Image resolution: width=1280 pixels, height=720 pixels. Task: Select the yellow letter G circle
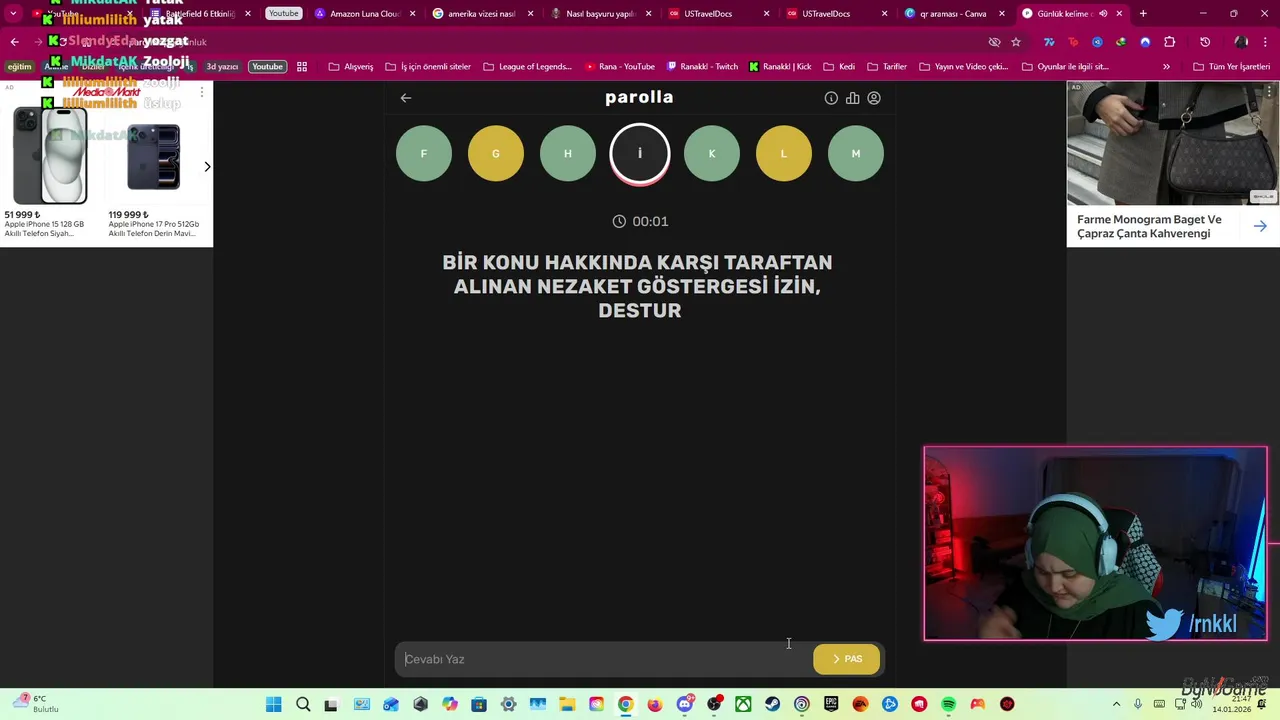click(496, 153)
